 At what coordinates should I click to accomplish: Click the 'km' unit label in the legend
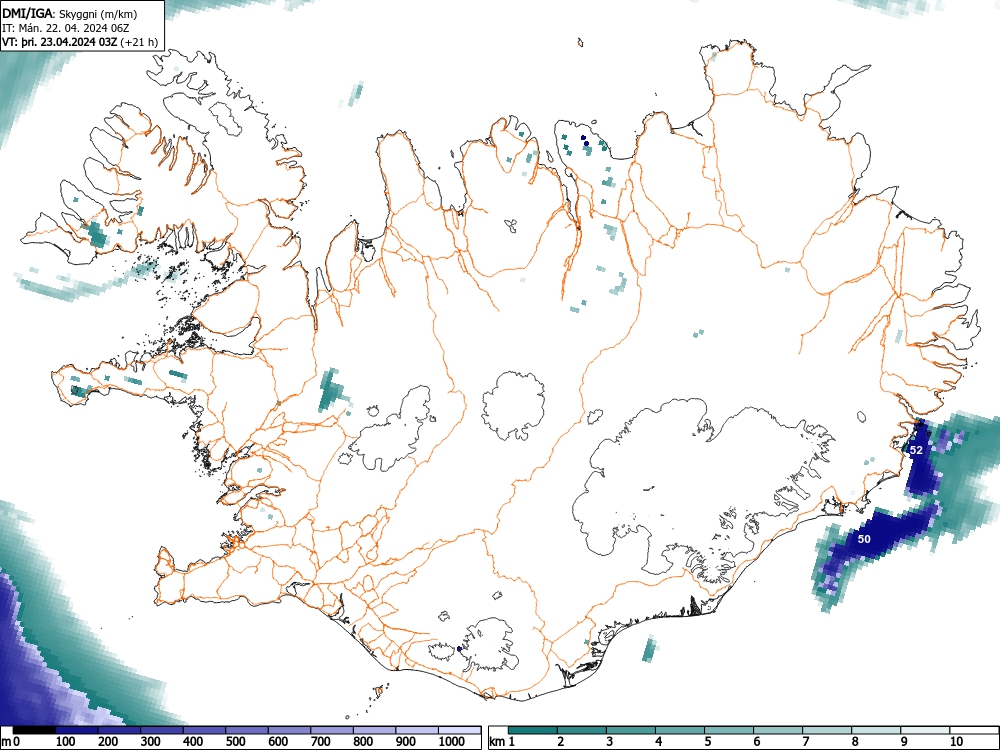(x=496, y=742)
